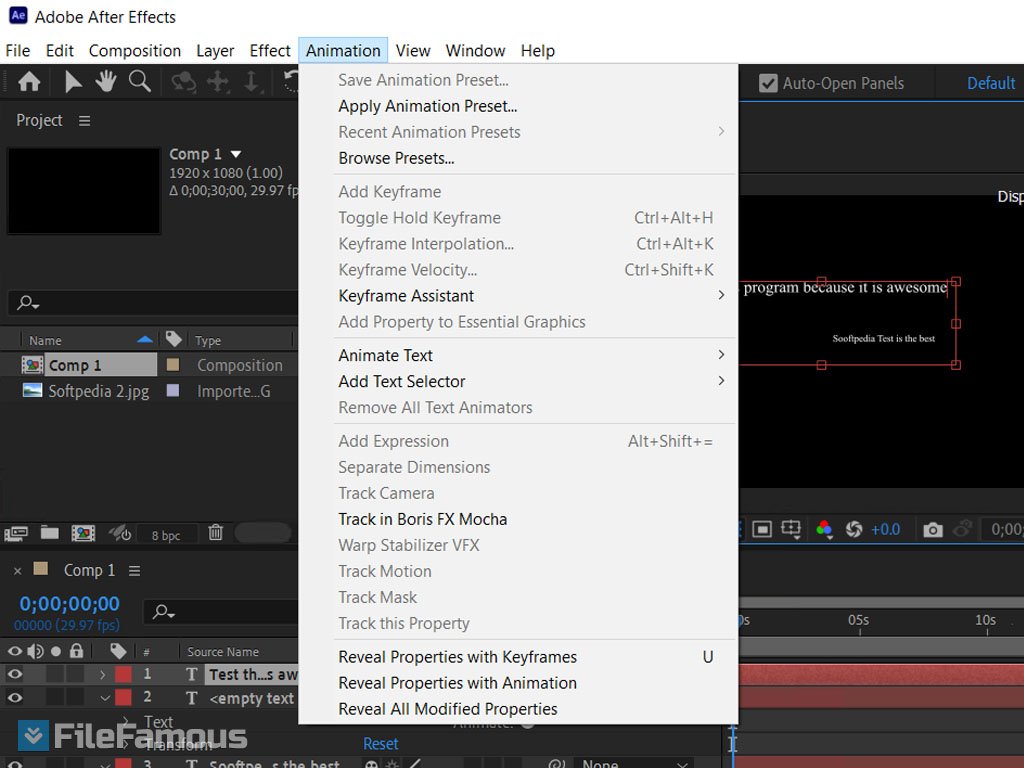
Task: Click the 8 bpc color depth button
Action: [x=166, y=536]
